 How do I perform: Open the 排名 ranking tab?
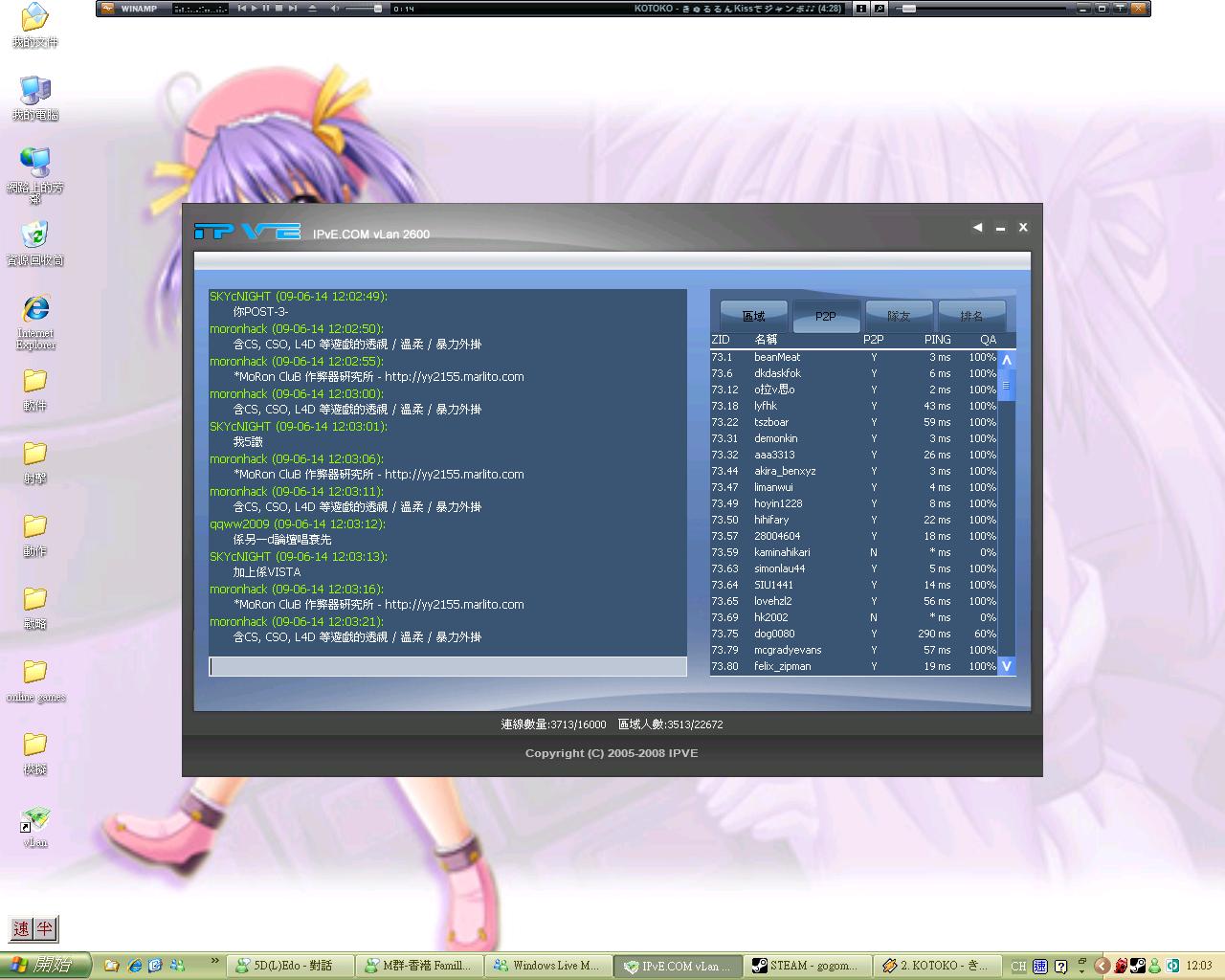[971, 316]
